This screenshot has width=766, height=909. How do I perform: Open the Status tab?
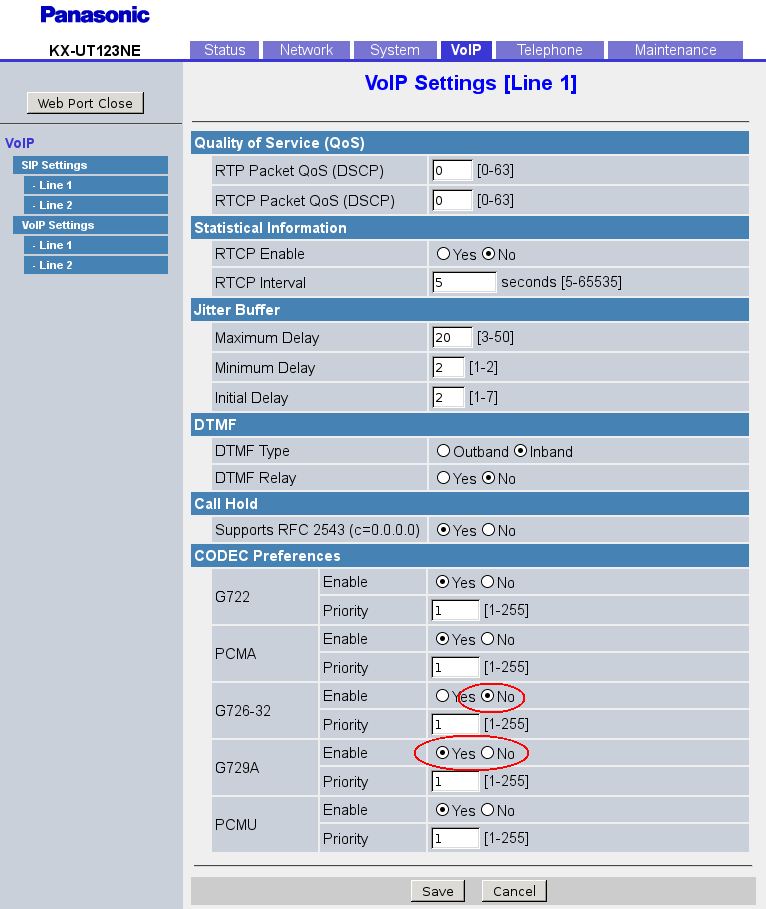[x=224, y=50]
